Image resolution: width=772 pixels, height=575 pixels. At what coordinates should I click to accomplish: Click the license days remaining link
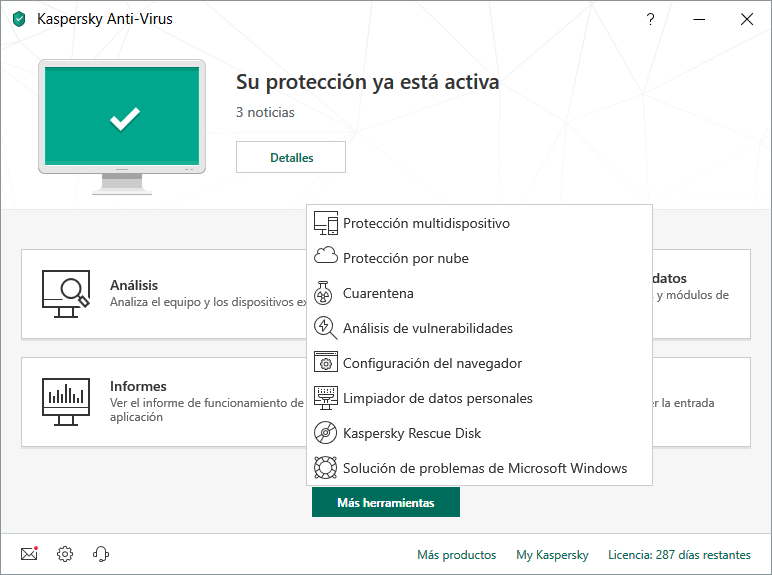point(679,555)
